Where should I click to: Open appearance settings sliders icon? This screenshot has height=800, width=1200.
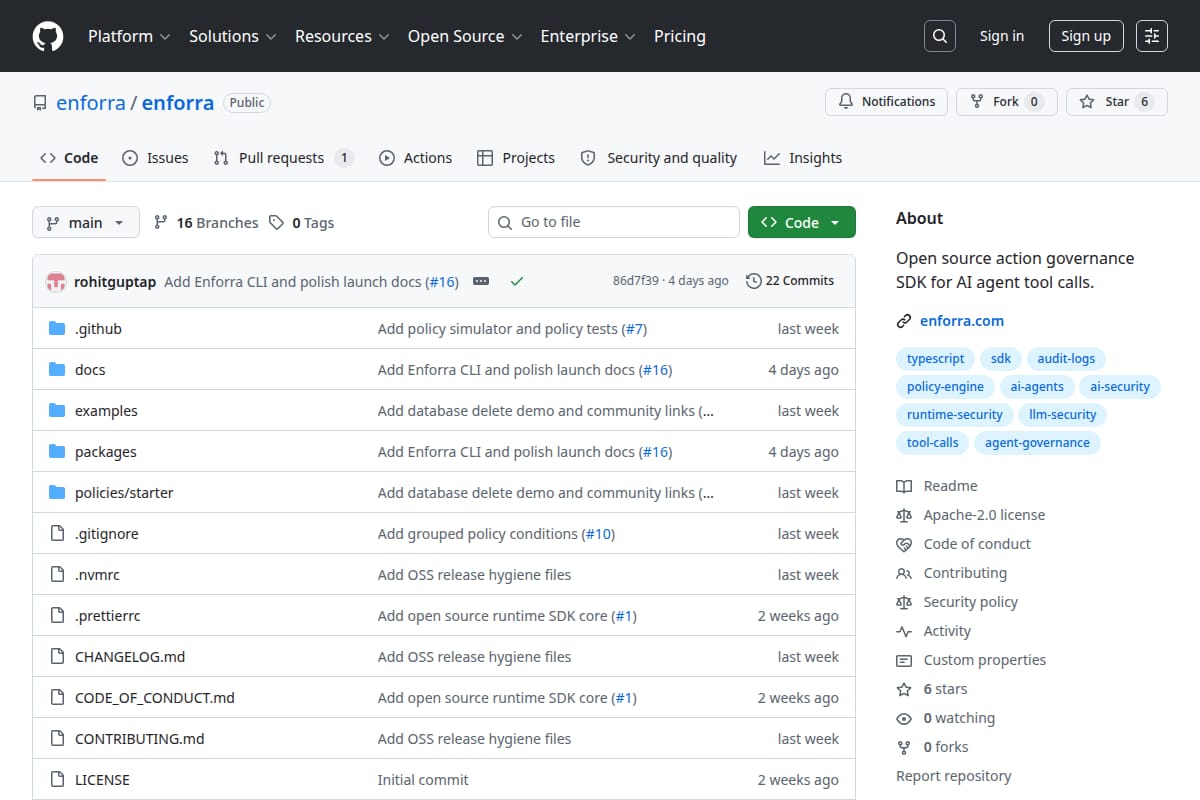[x=1152, y=36]
